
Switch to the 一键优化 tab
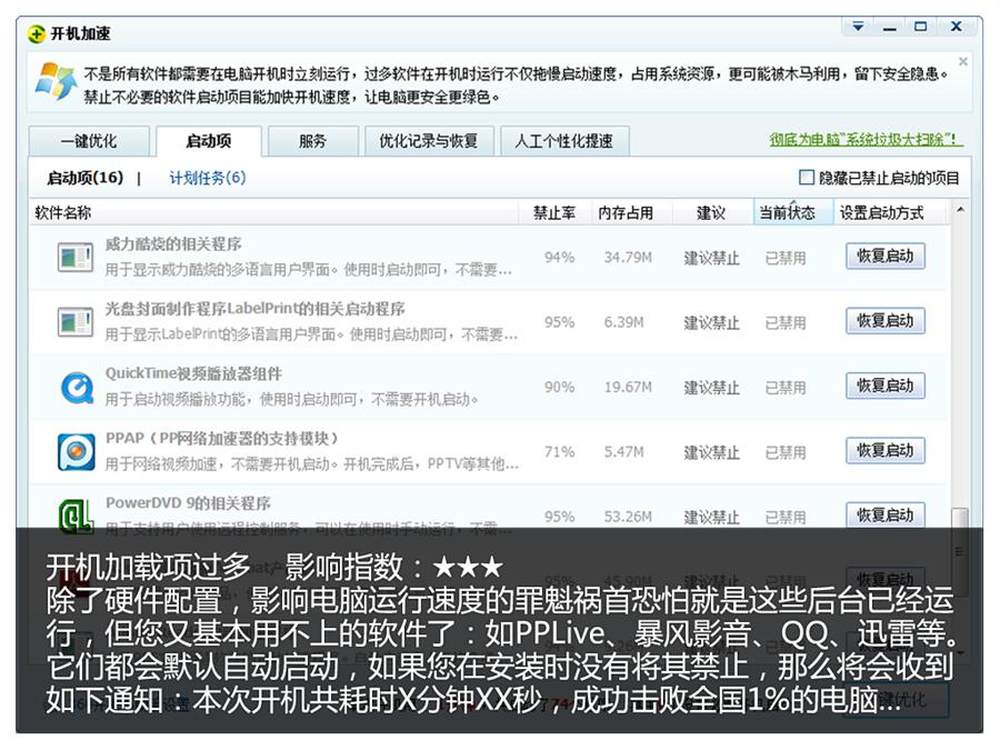pyautogui.click(x=89, y=141)
